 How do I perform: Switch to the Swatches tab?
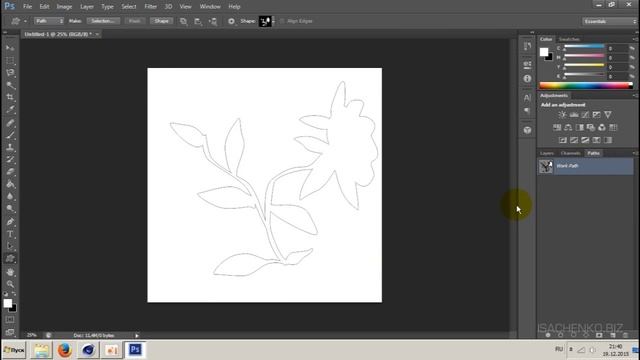569,39
